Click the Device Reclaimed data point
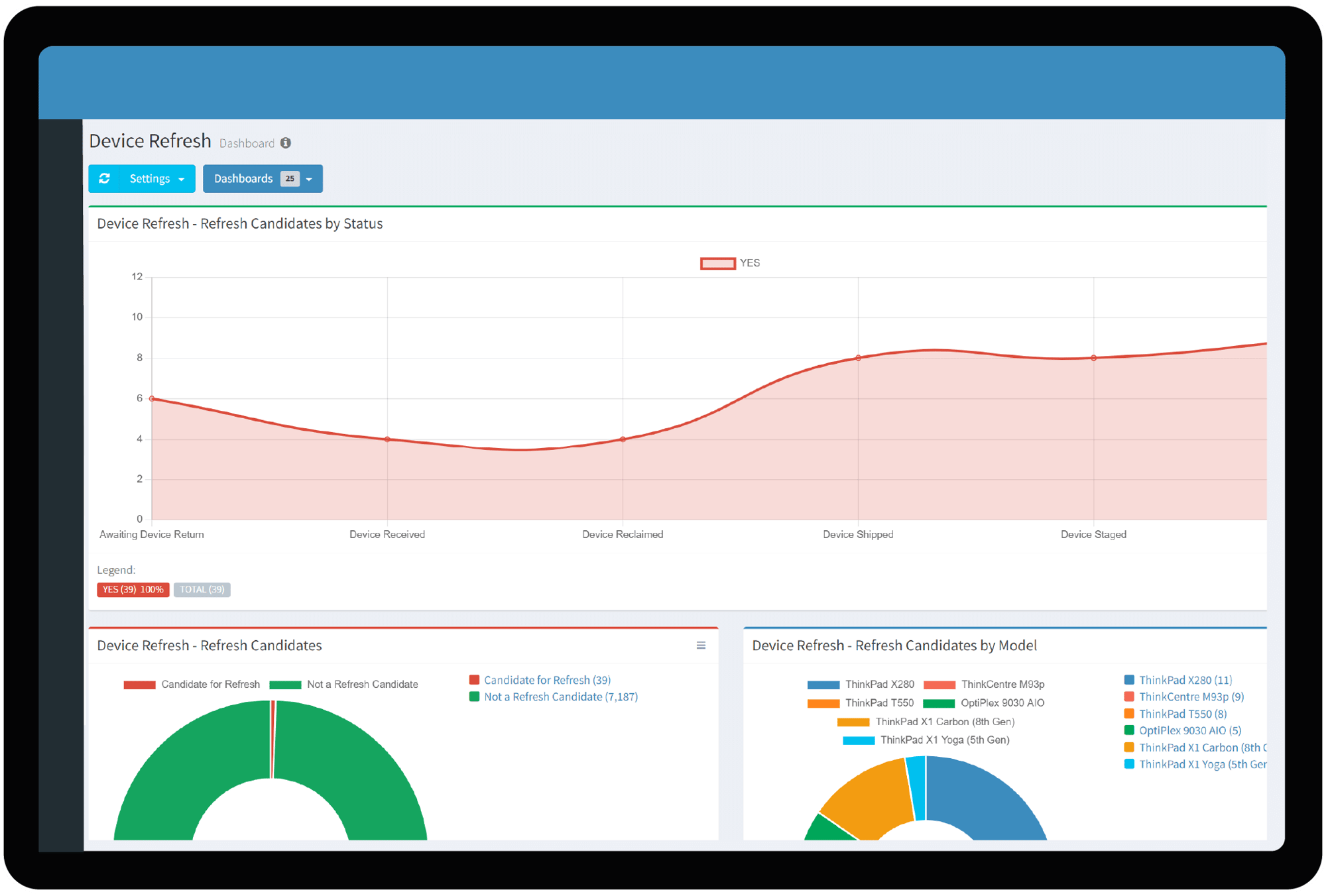This screenshot has height=896, width=1326. pos(623,439)
